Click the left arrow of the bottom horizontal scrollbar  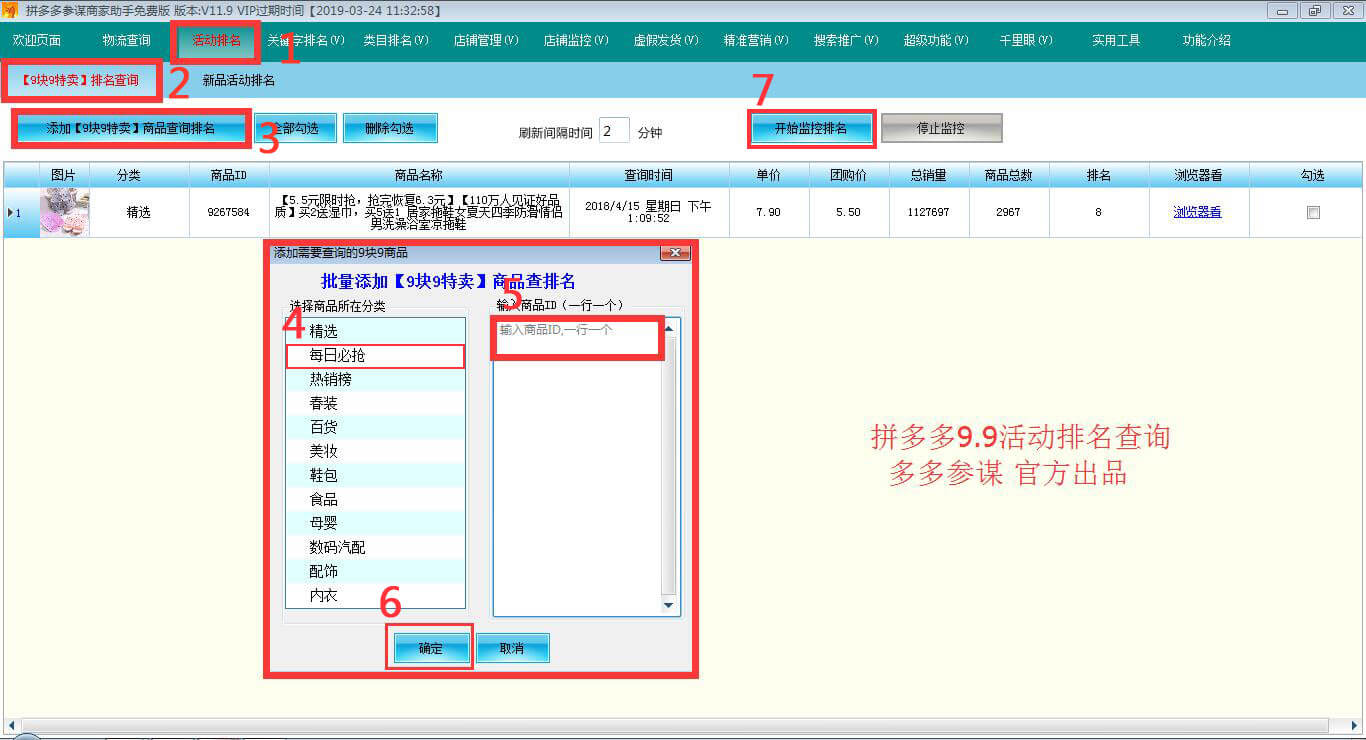point(13,725)
